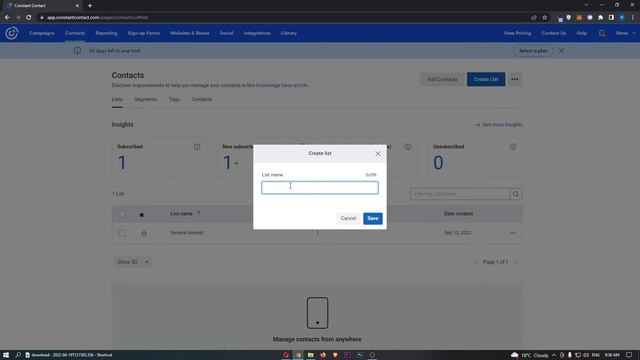The width and height of the screenshot is (640, 360).
Task: Open Constant Contact home logo
Action: 11,33
